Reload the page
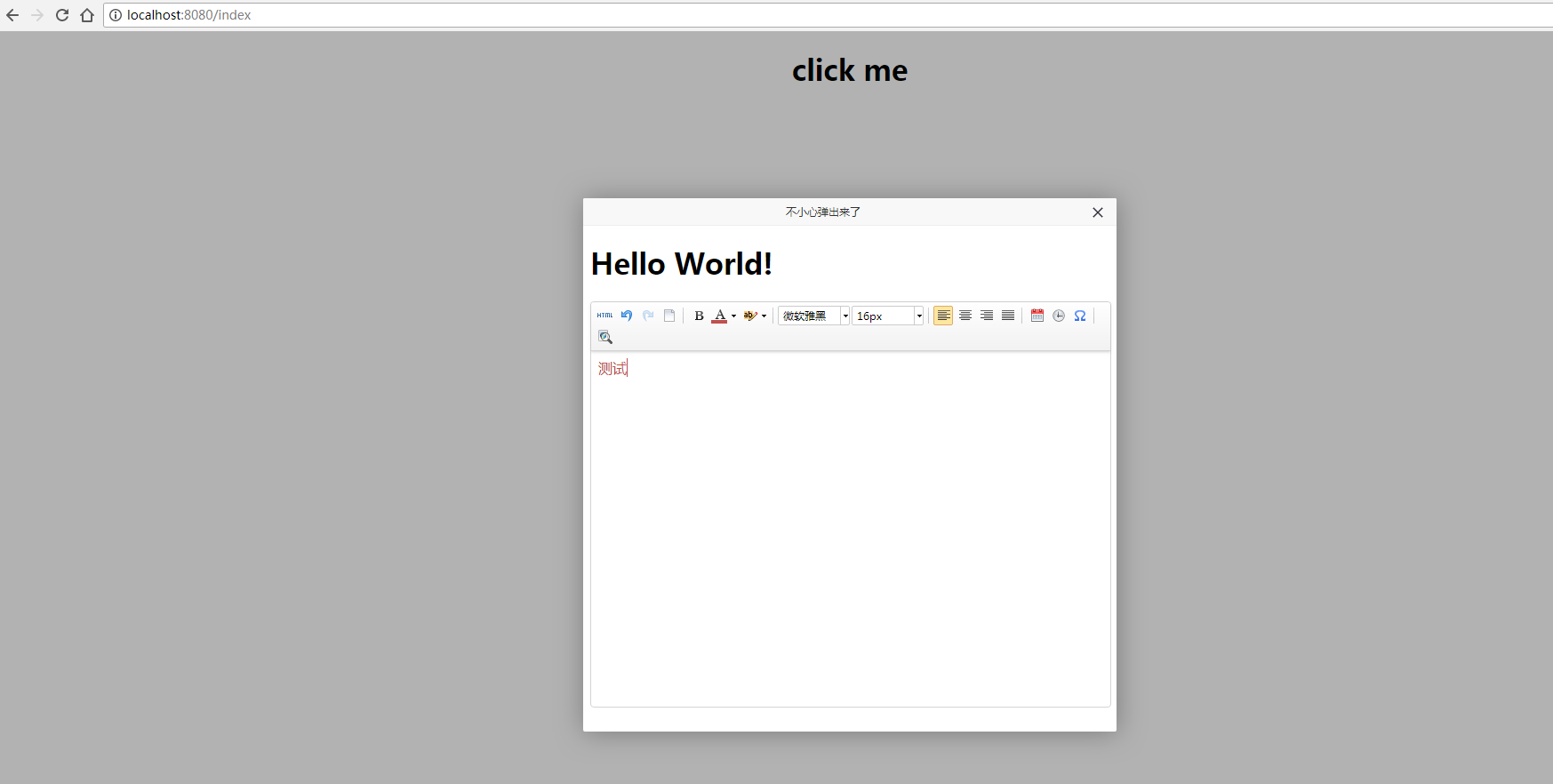This screenshot has height=784, width=1553. (62, 15)
